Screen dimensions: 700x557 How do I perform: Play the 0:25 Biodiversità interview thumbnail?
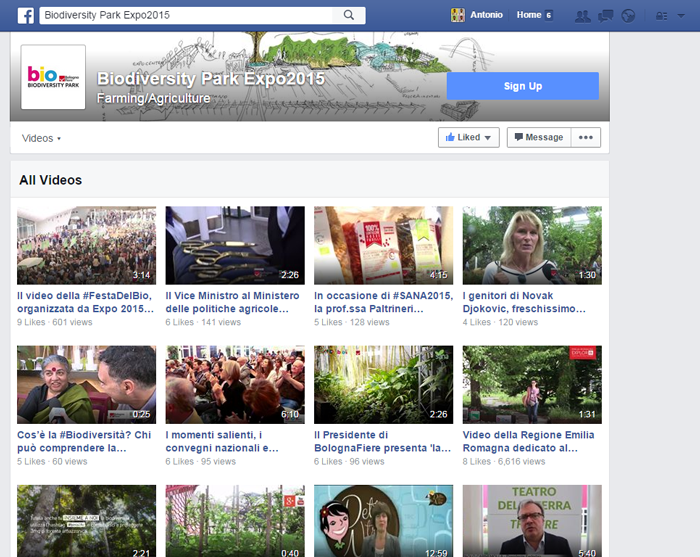[x=87, y=384]
